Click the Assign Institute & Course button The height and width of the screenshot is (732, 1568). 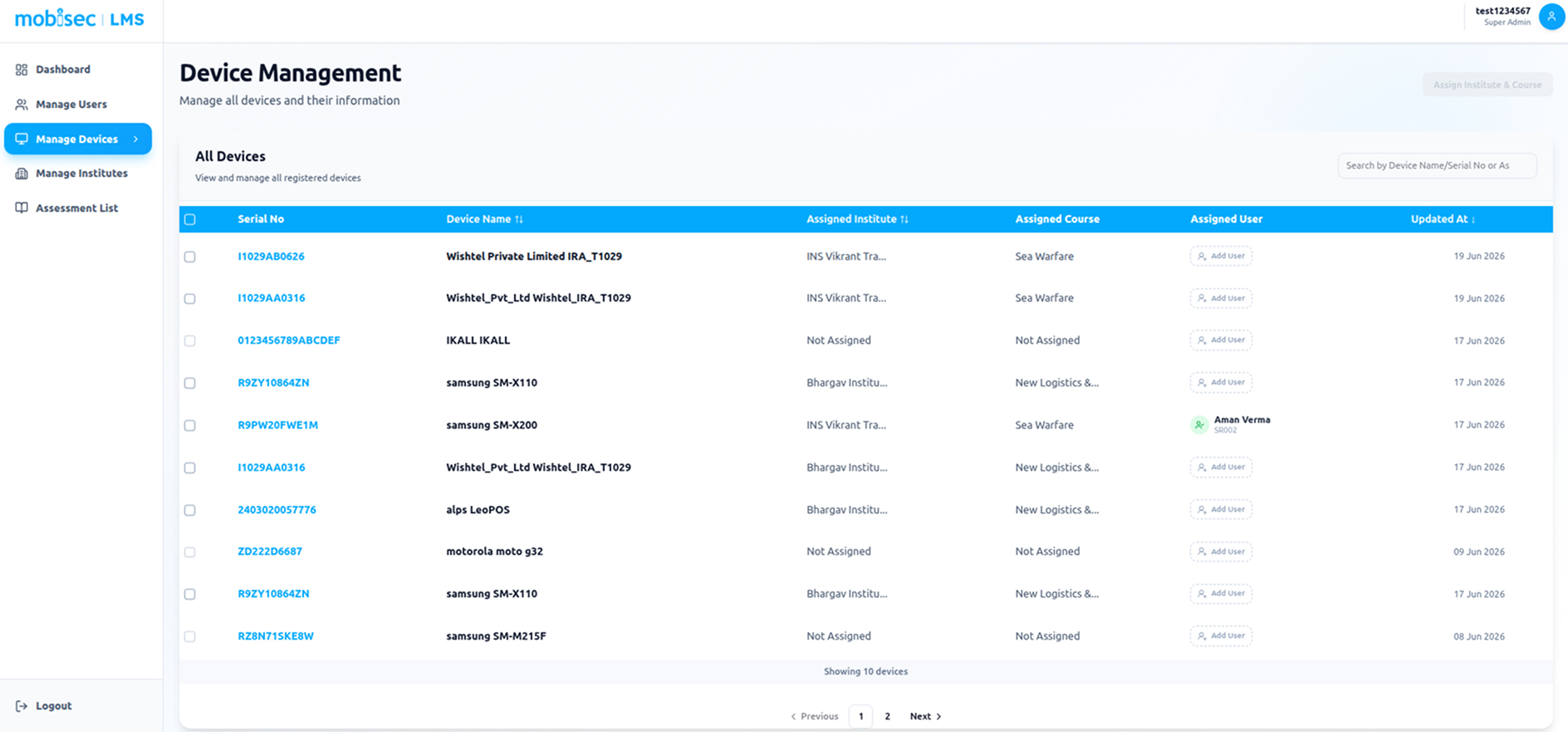[x=1487, y=85]
